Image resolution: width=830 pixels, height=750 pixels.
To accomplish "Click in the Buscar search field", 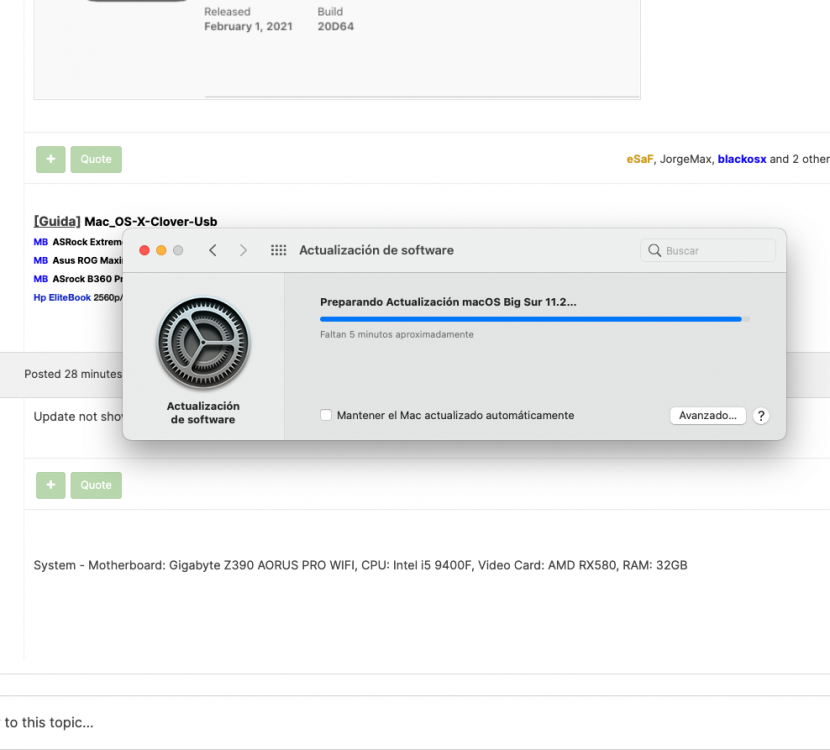I will (708, 250).
